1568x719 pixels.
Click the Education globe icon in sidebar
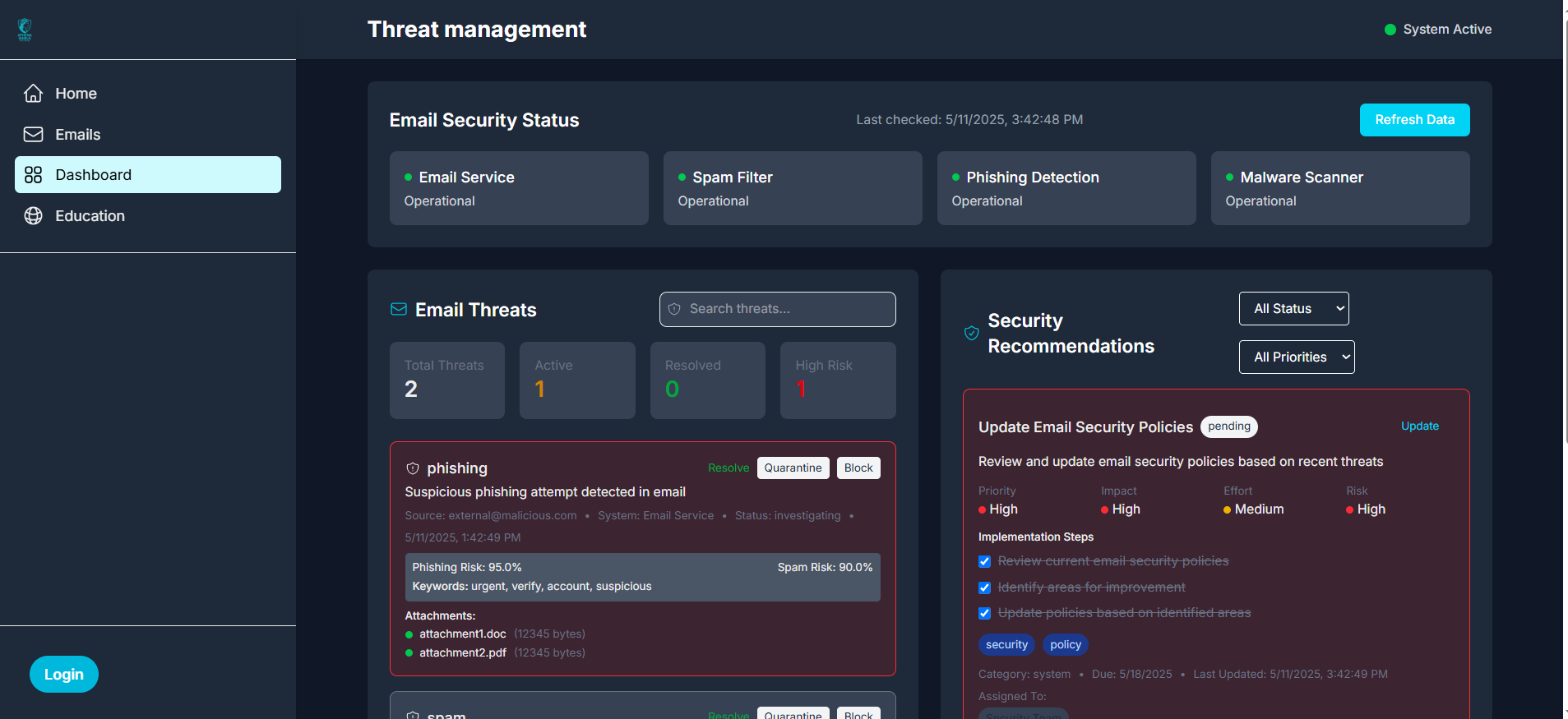click(x=33, y=215)
